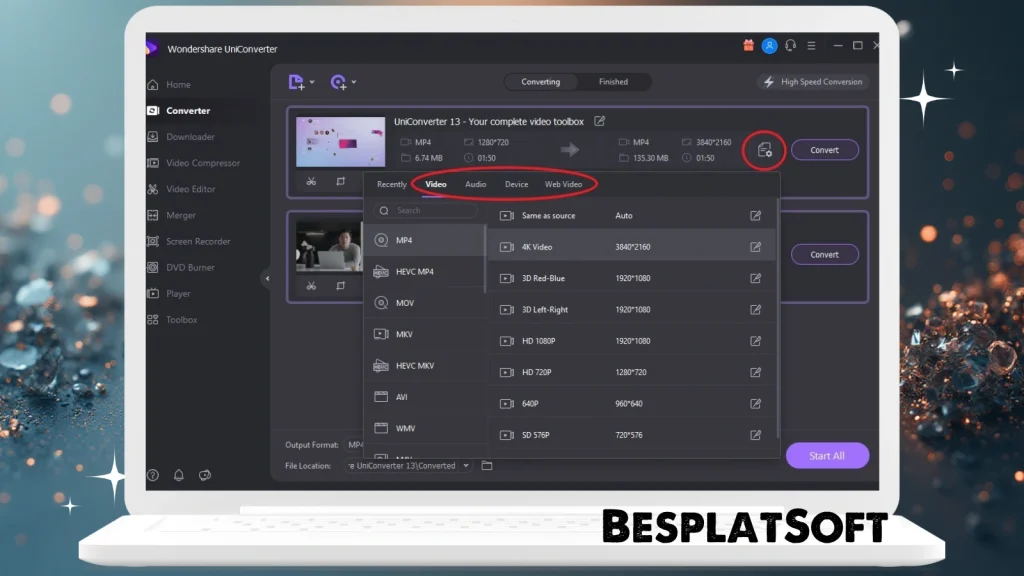The image size is (1024, 576).
Task: Click the crop icon under first video
Action: point(341,182)
